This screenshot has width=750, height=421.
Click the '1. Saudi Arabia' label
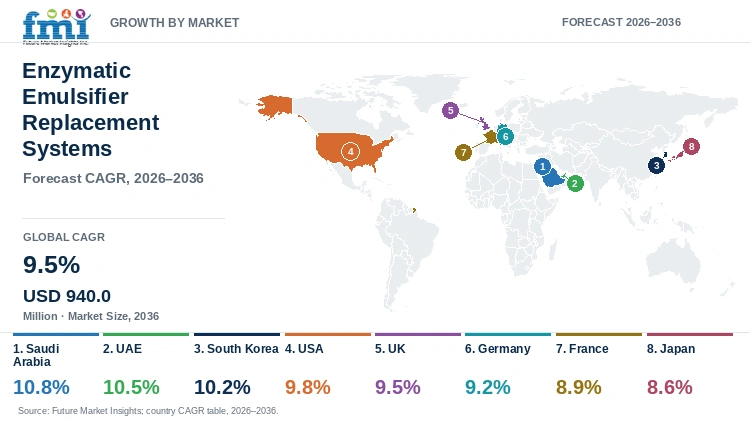point(36,355)
